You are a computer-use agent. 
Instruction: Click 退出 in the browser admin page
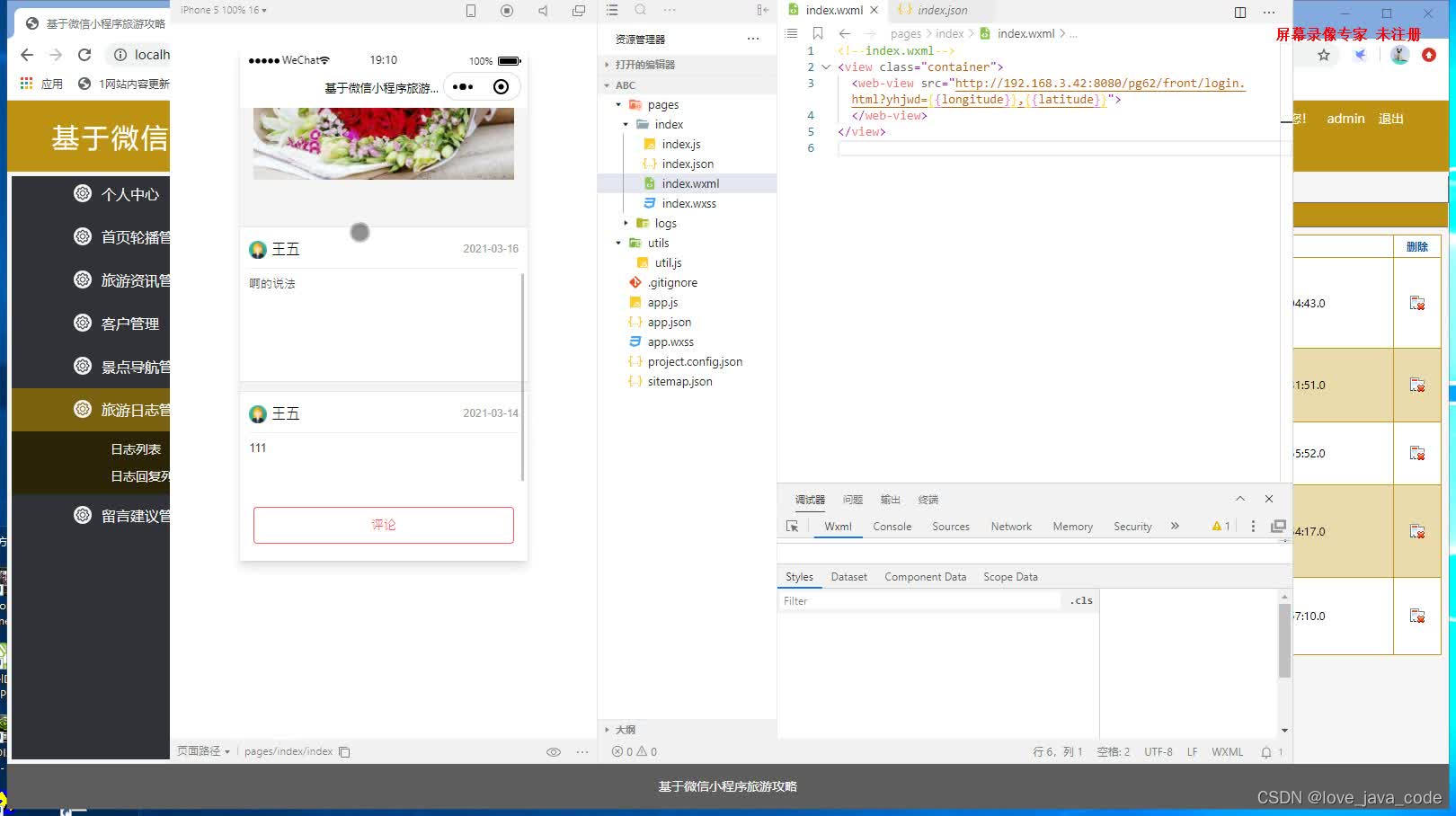tap(1390, 119)
